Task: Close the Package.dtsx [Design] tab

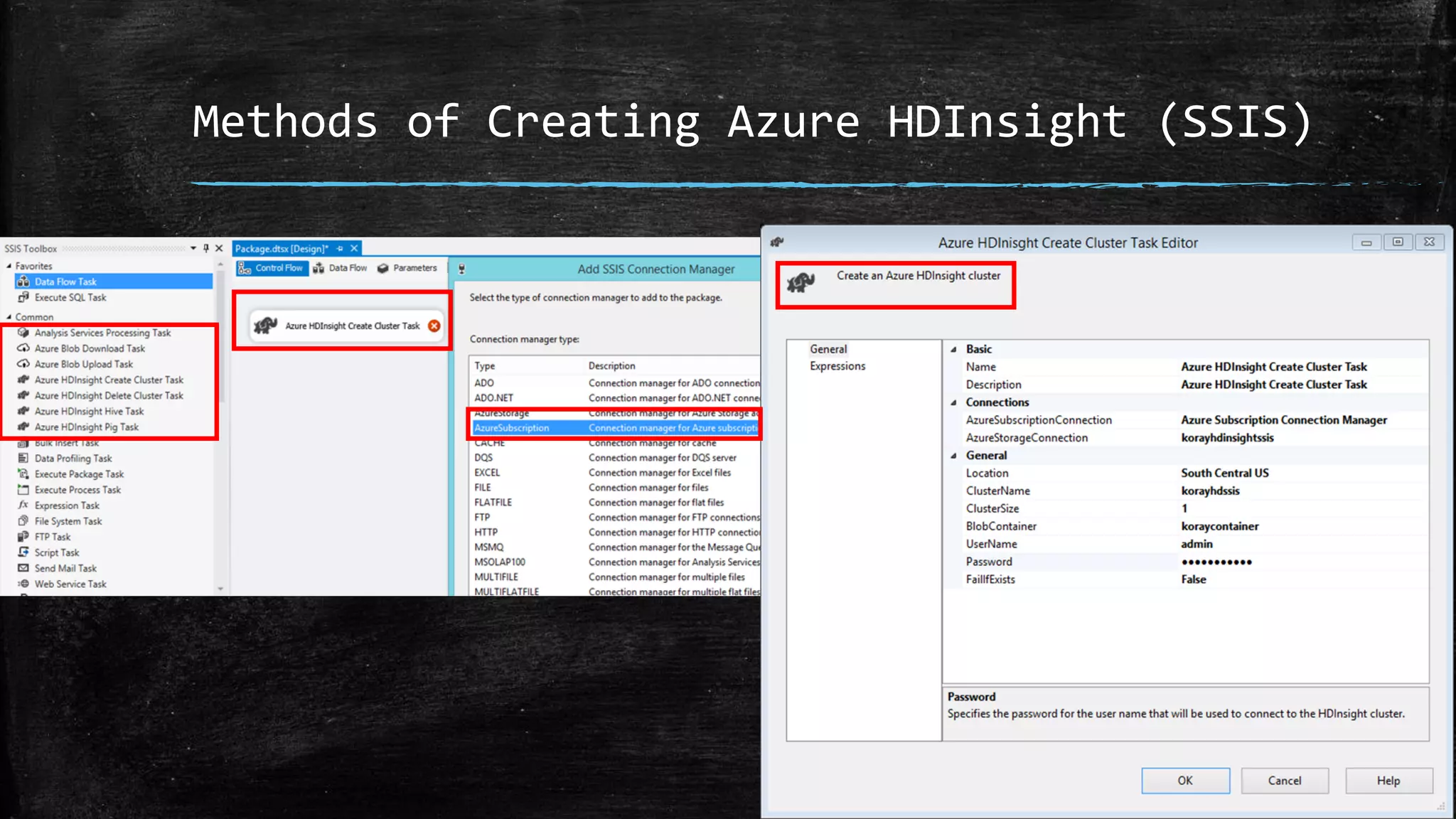Action: pos(354,249)
